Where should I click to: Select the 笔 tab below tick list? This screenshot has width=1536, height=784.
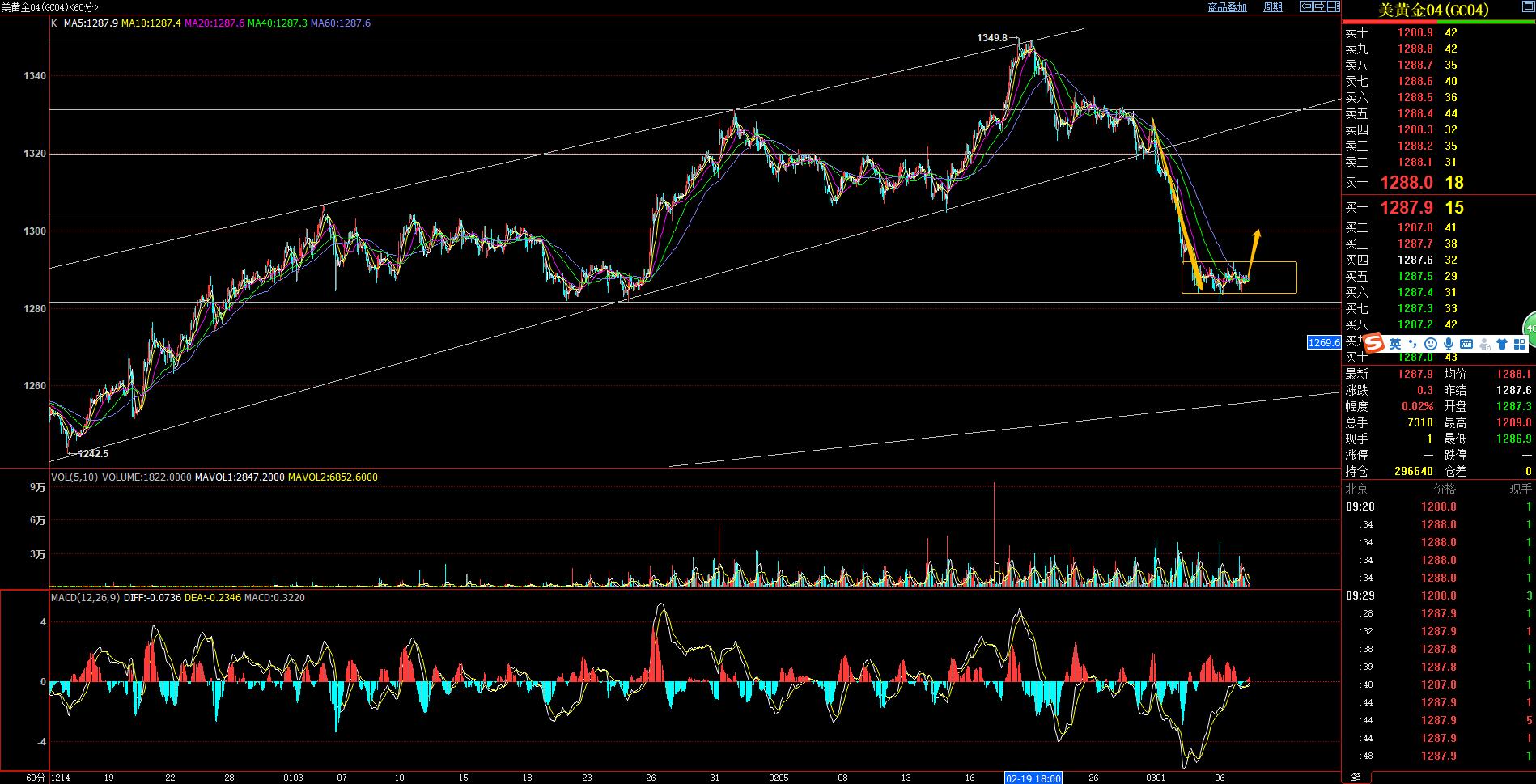click(x=1356, y=778)
